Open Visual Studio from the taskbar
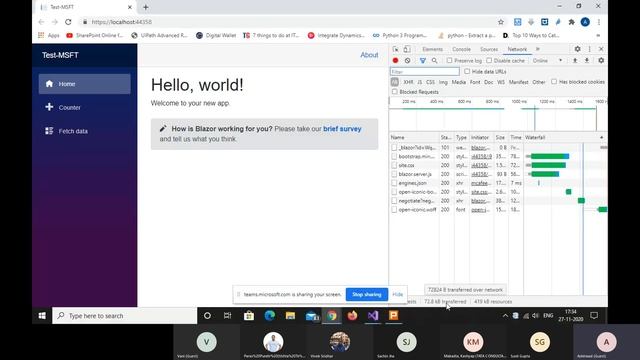Viewport: 640px width, 360px height. coord(373,316)
